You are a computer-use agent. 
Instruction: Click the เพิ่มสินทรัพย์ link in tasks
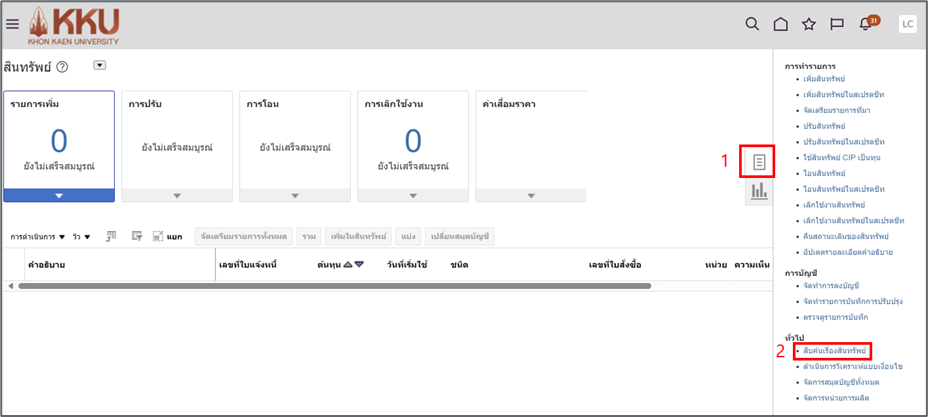tap(823, 78)
